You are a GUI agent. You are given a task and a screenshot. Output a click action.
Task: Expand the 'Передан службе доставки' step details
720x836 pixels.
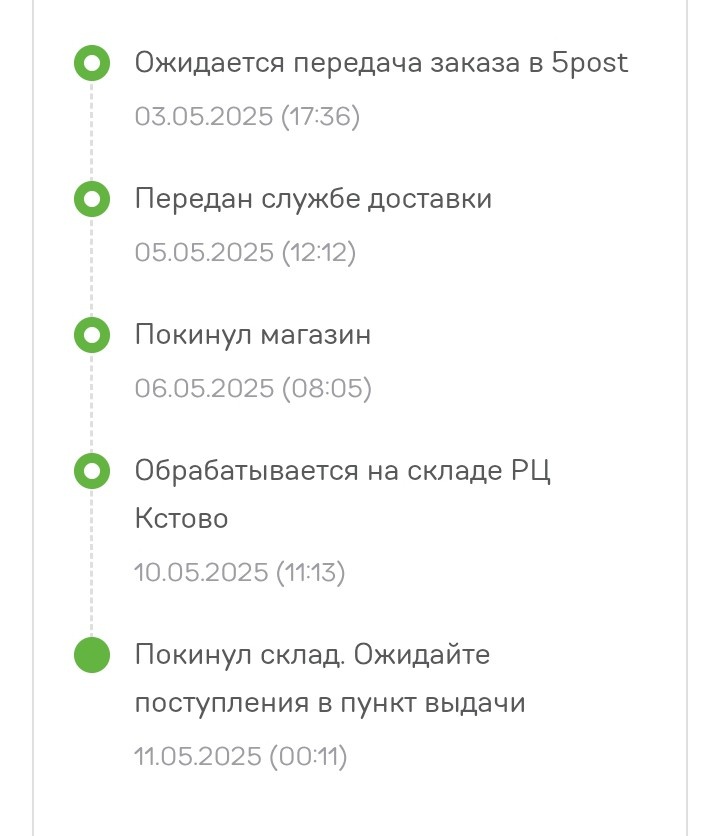313,198
